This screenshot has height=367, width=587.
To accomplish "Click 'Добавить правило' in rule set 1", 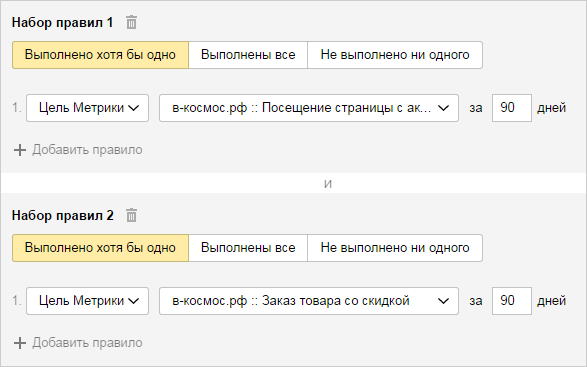I will coord(87,150).
